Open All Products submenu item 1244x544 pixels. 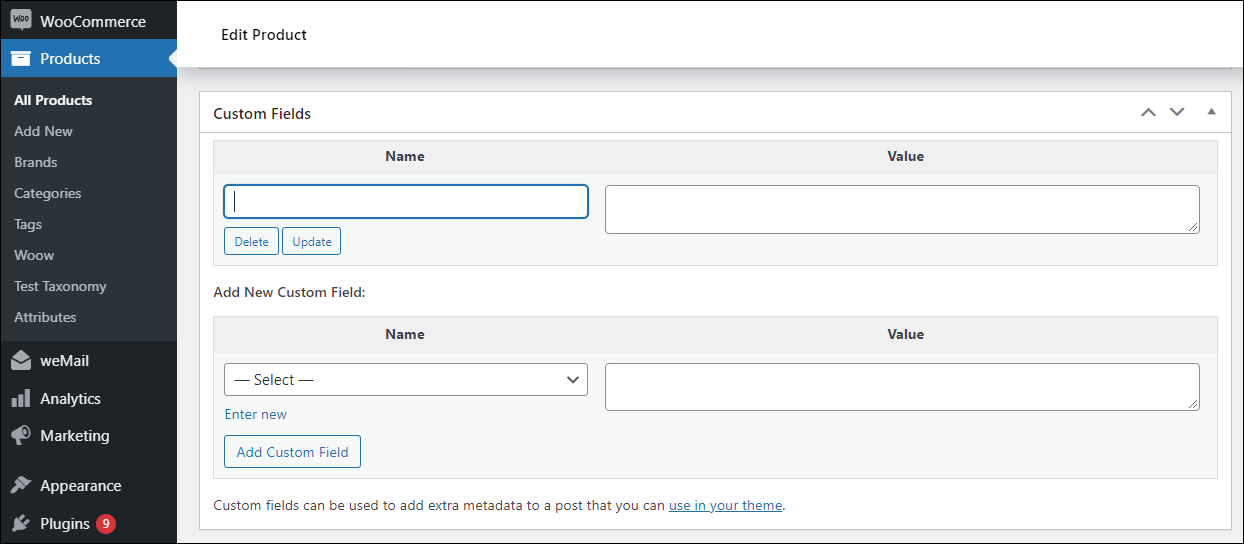pyautogui.click(x=53, y=100)
